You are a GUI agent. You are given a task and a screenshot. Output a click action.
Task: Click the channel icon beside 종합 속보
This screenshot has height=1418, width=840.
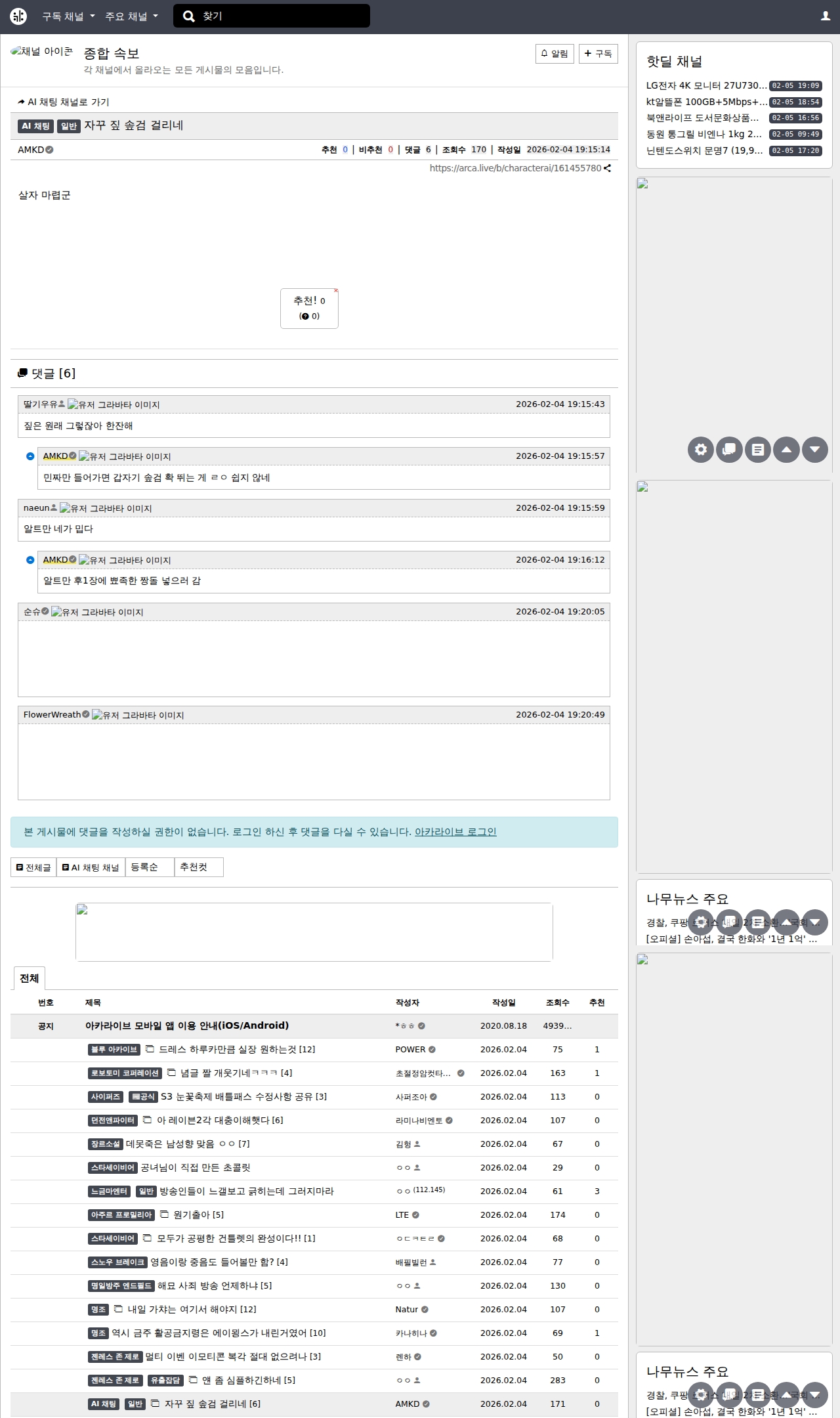click(x=42, y=51)
